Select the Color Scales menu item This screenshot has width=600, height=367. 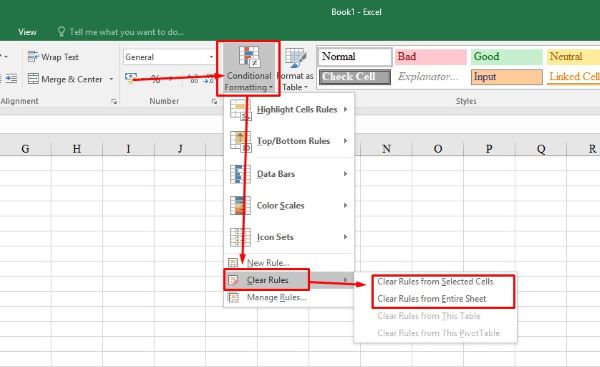tap(289, 206)
